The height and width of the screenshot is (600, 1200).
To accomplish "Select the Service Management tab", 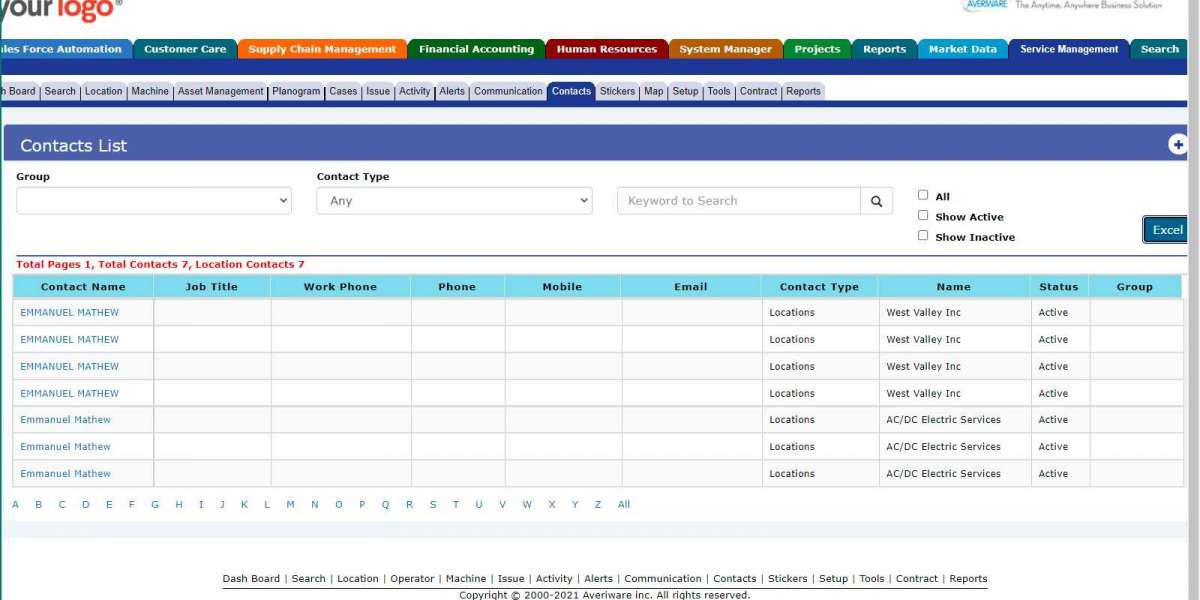I will click(1069, 49).
